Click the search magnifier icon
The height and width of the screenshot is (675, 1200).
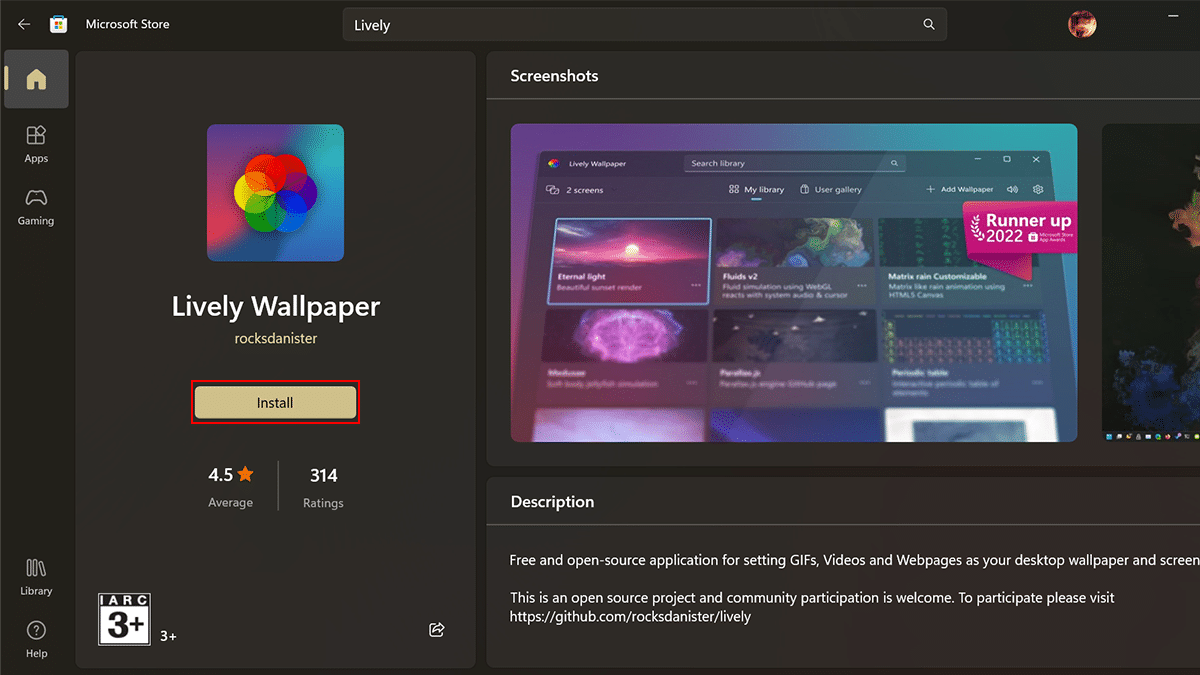(929, 25)
